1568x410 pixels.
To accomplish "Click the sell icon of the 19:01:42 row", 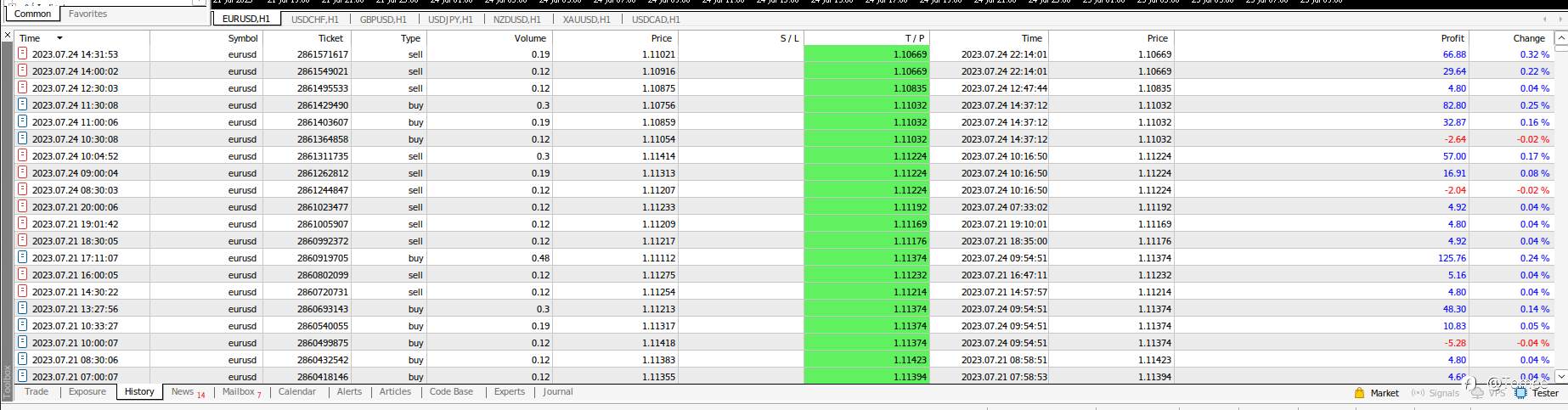I will tap(23, 223).
